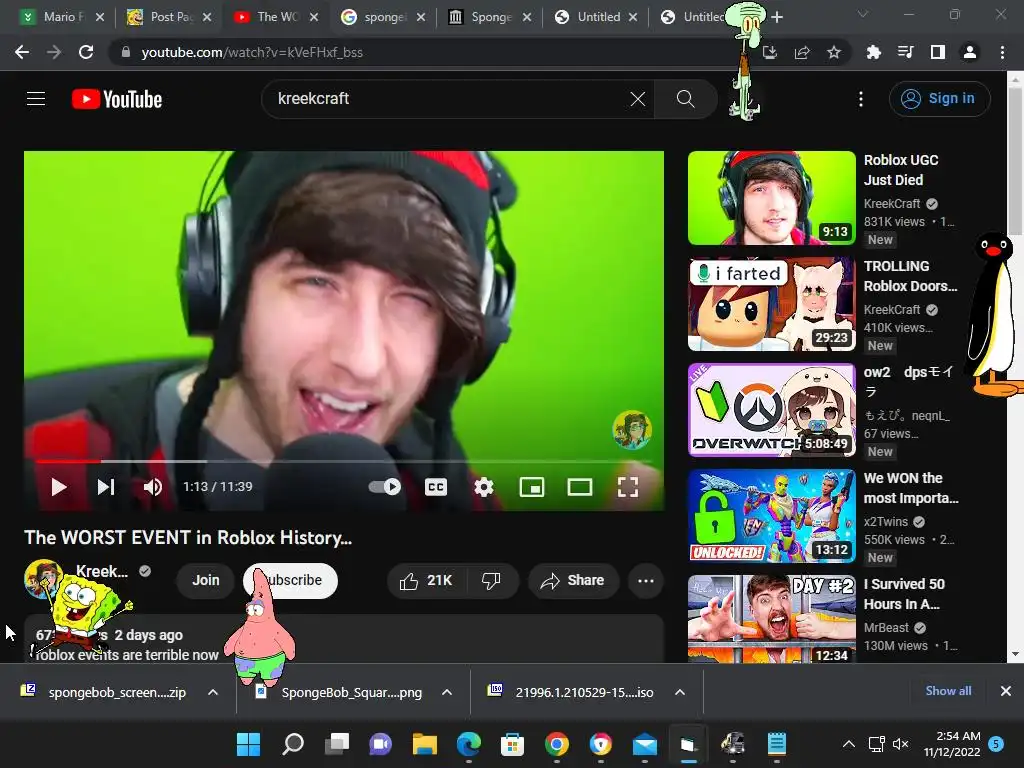Open the YouTube guide hamburger menu

click(36, 99)
